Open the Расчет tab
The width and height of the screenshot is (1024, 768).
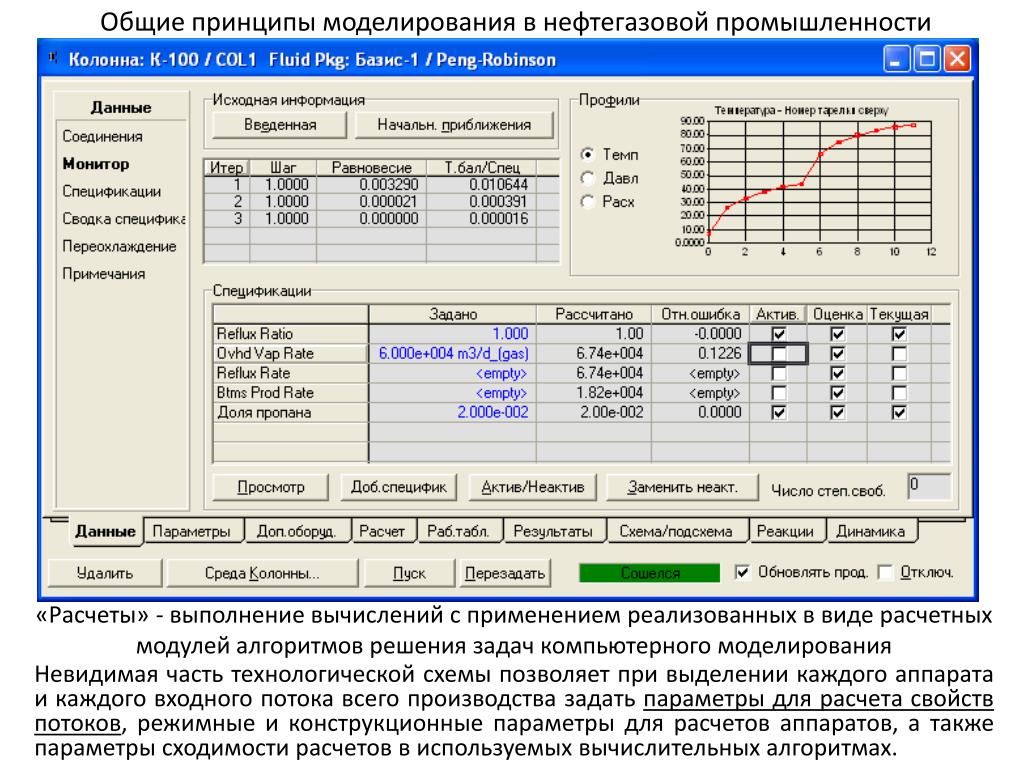click(x=382, y=532)
